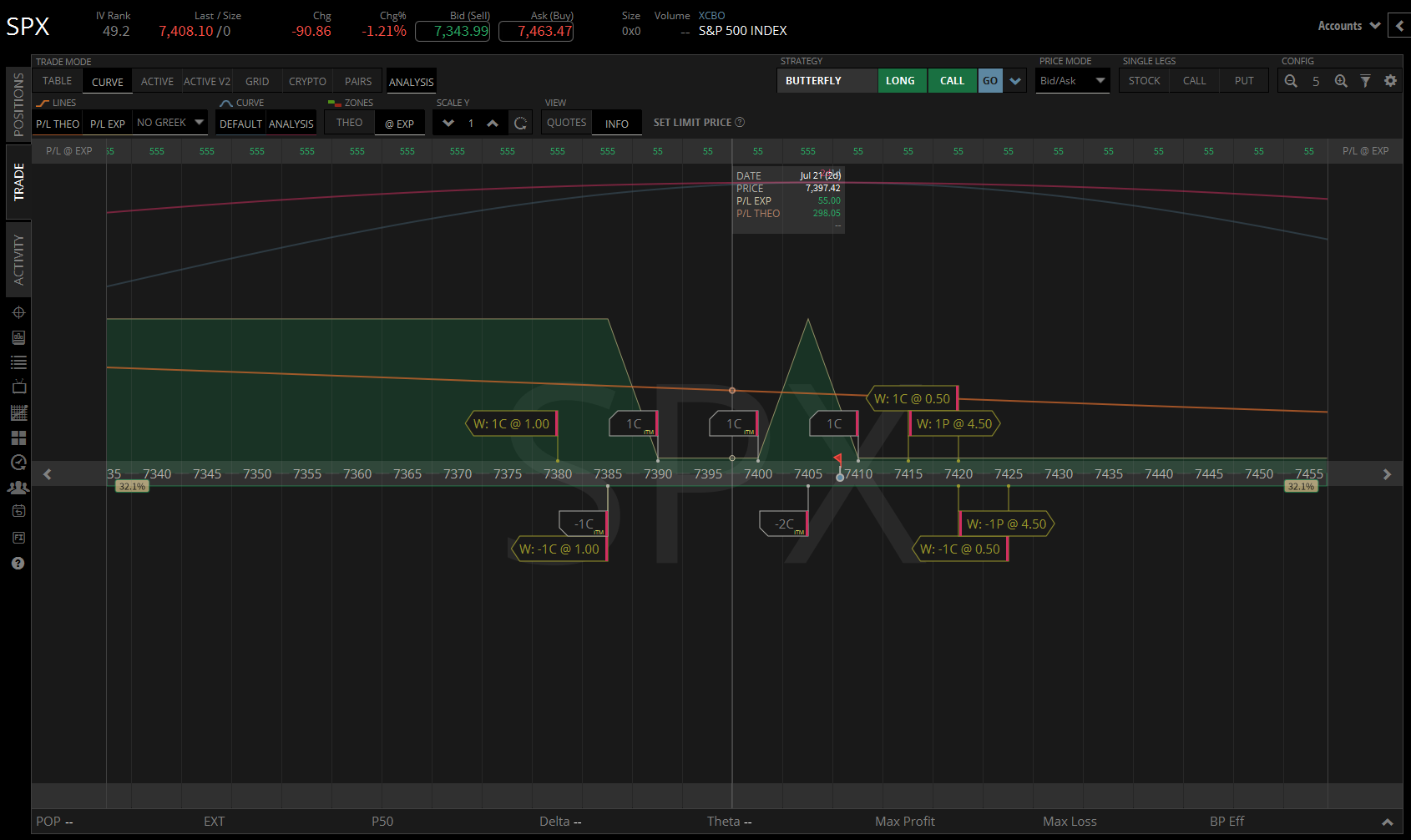Switch the view to QUOTES

[567, 123]
